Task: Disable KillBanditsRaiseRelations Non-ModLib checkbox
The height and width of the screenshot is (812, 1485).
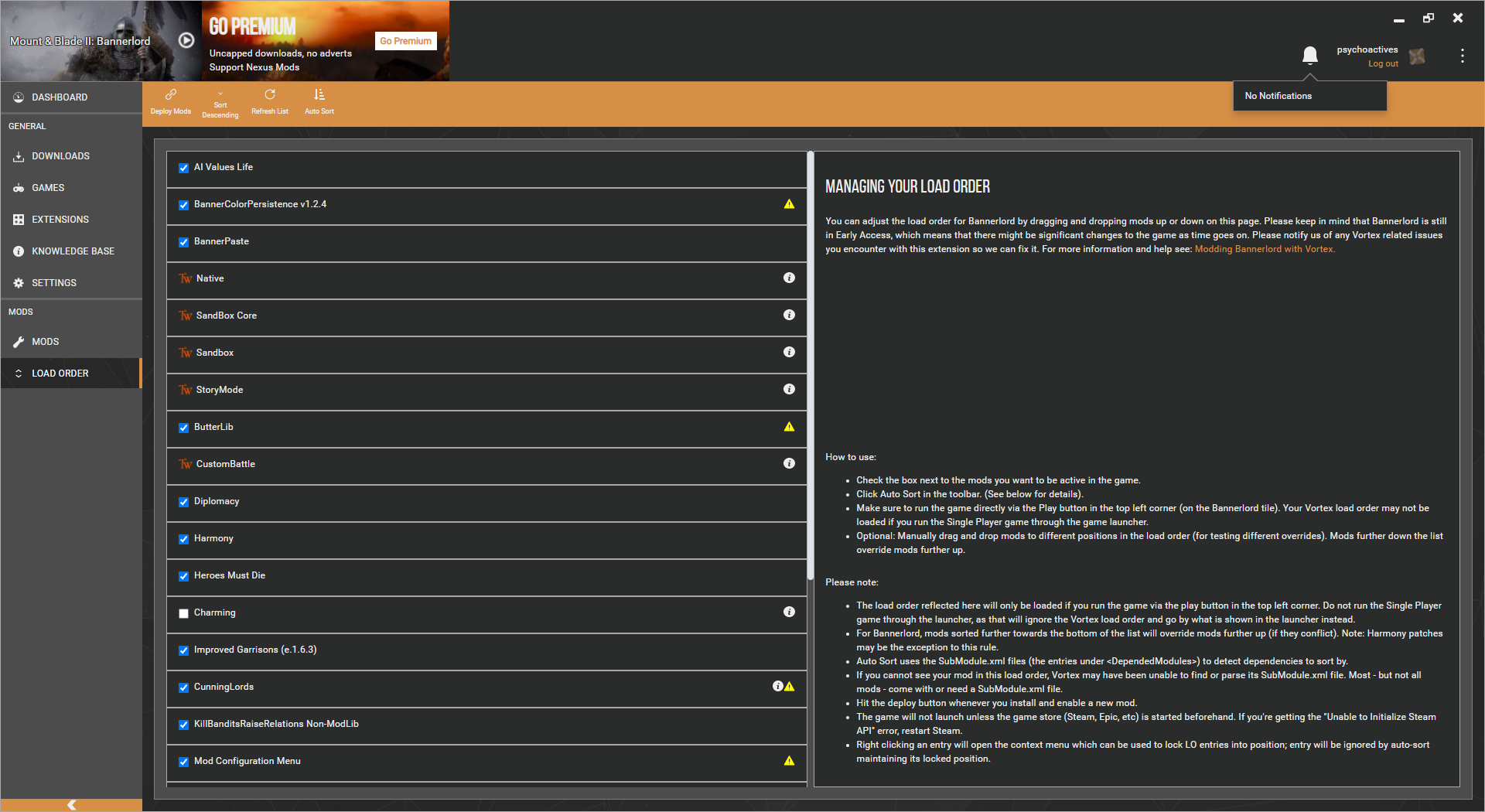Action: coord(183,725)
